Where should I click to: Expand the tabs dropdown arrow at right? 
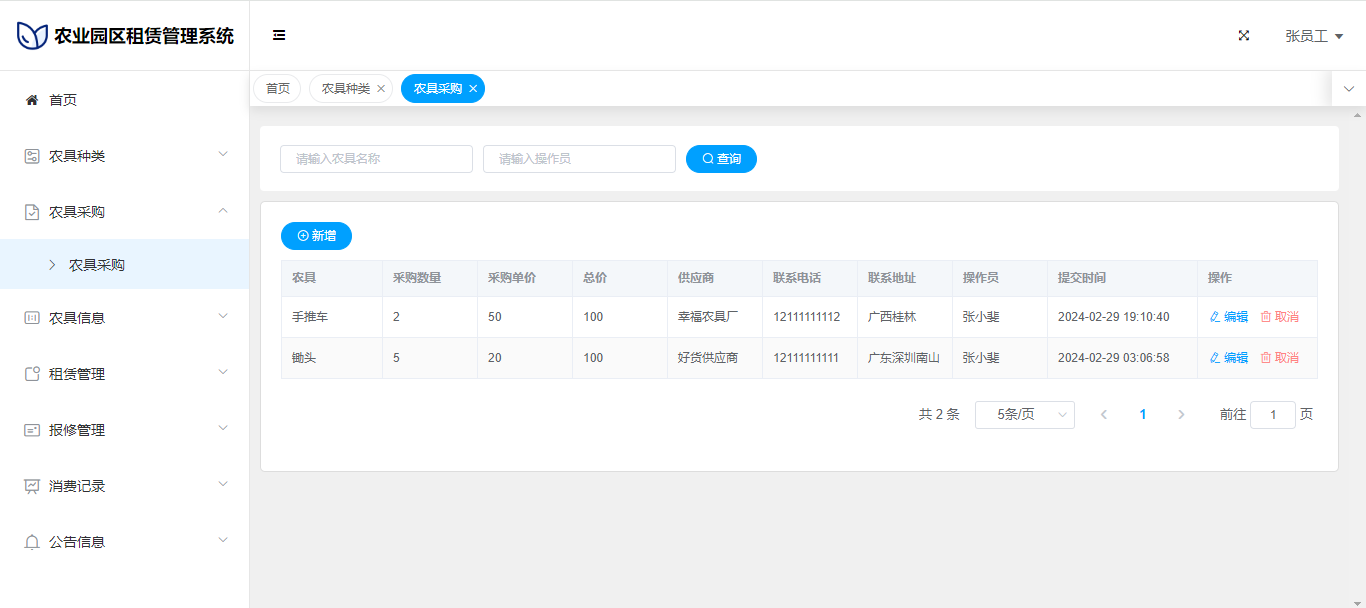1348,89
